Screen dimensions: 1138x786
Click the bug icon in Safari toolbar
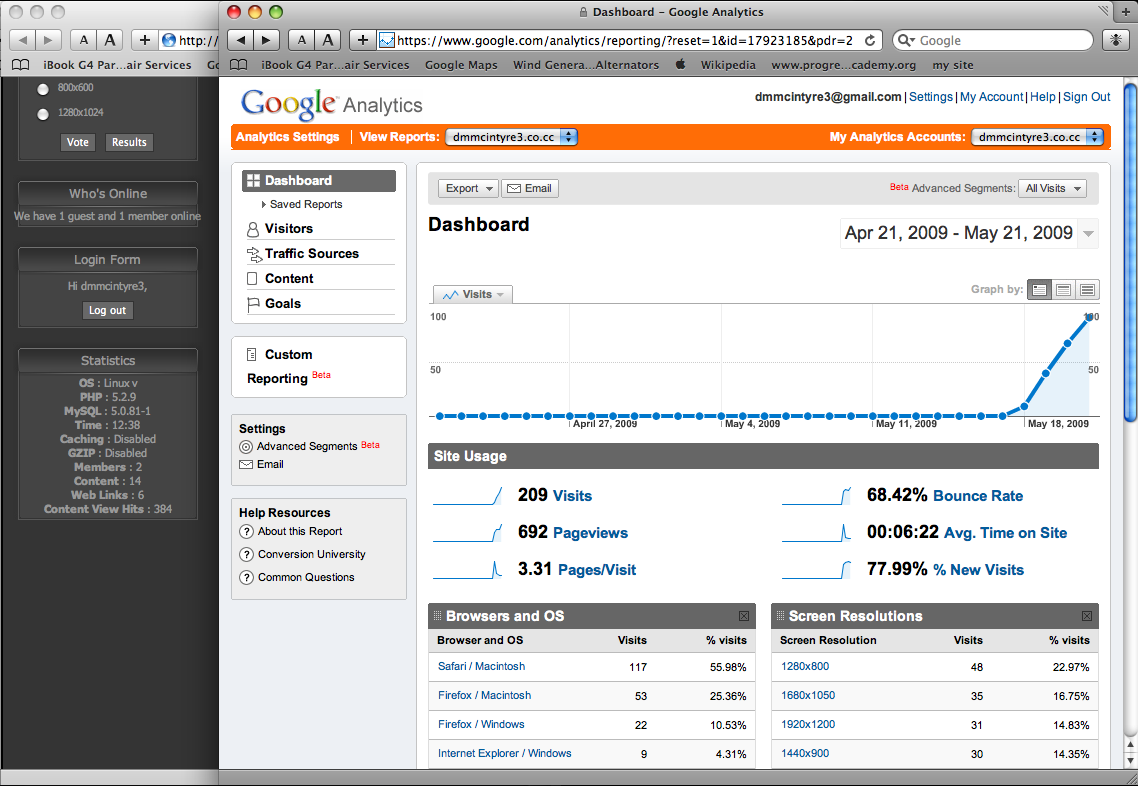pos(1116,40)
